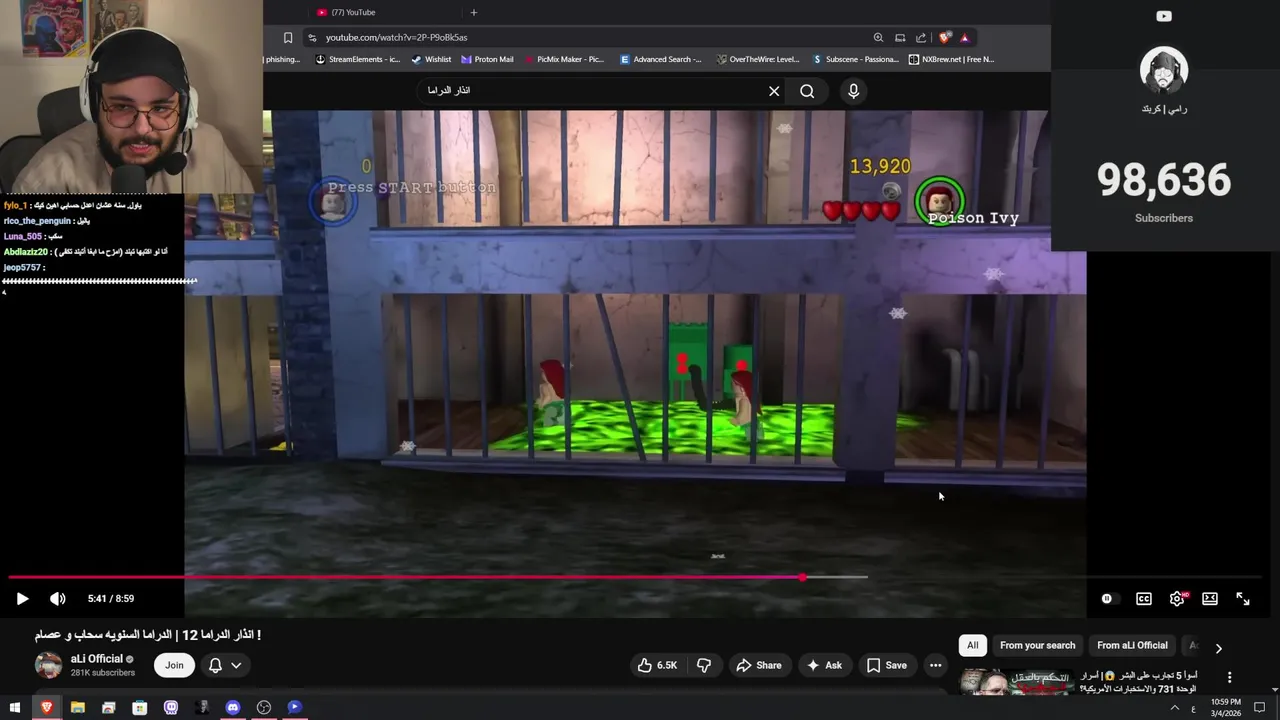Open the notification bell dropdown

(x=224, y=665)
